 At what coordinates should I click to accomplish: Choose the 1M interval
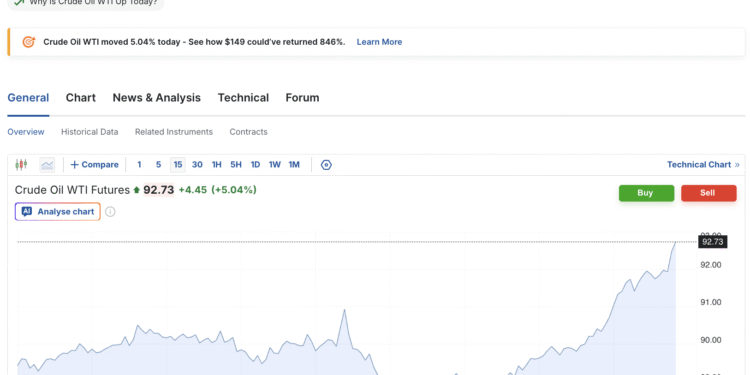(x=294, y=165)
